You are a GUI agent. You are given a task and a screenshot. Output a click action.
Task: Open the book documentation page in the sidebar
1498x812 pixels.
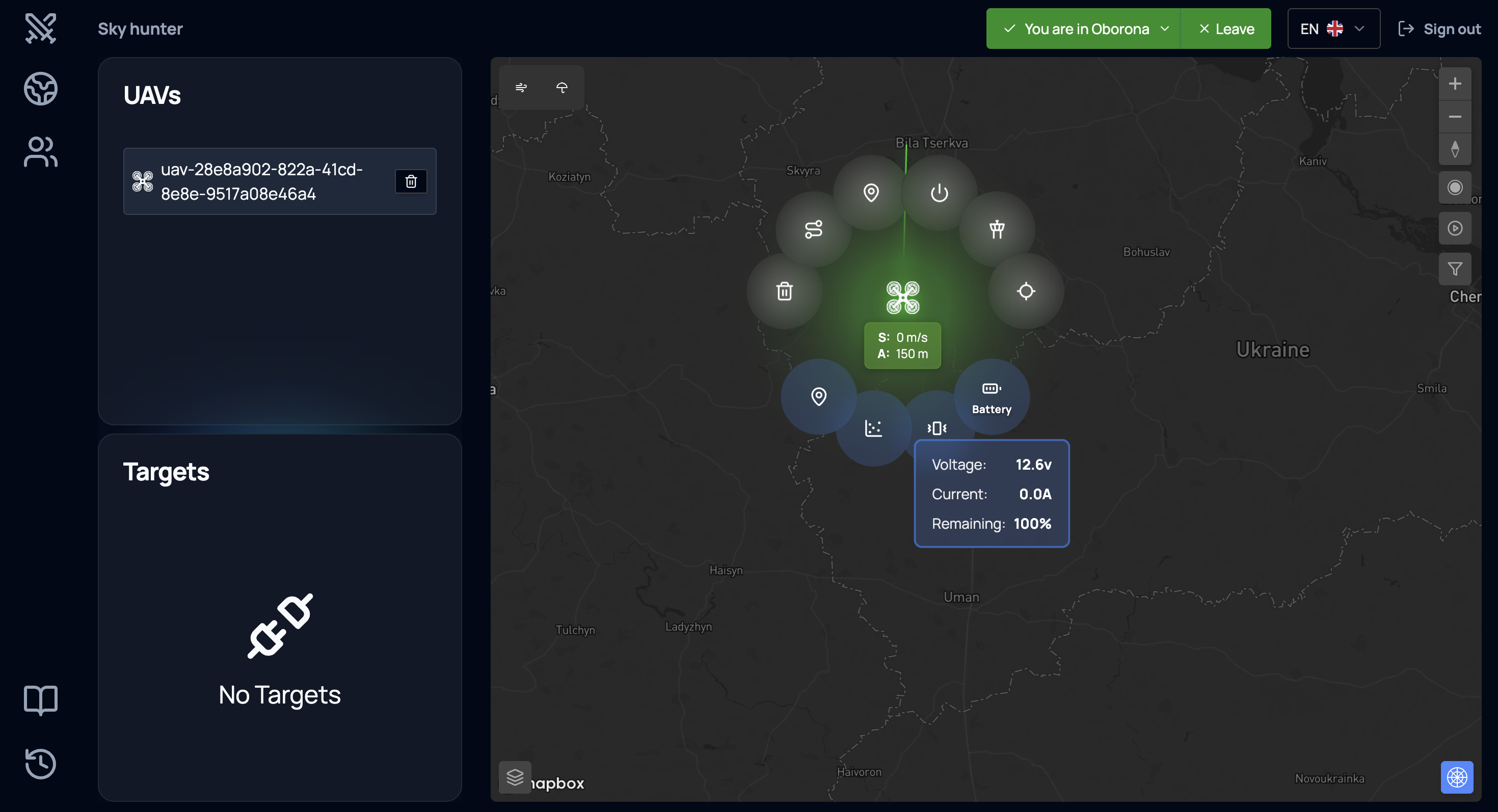click(41, 700)
